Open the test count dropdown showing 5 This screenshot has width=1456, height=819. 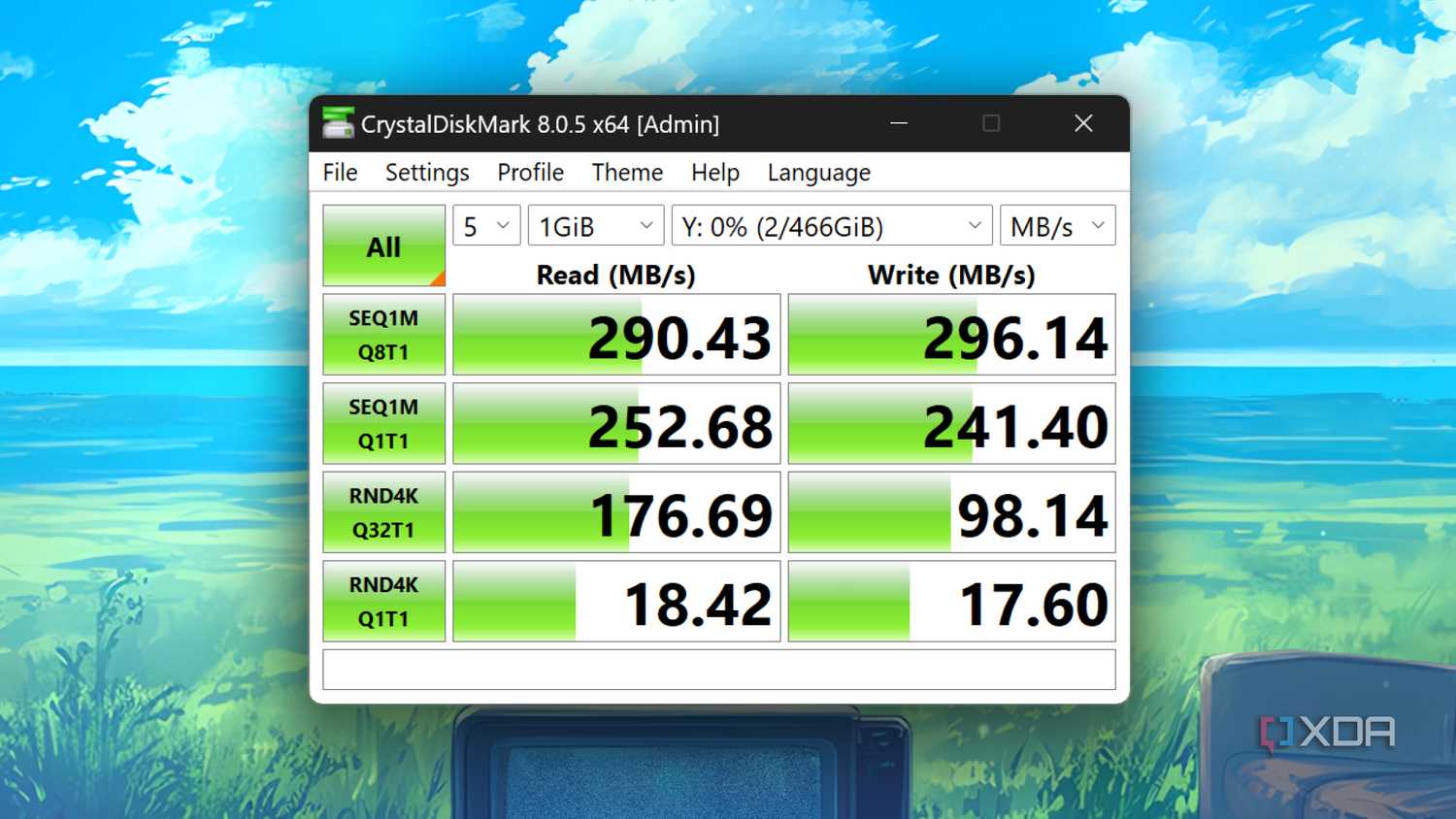[x=486, y=226]
